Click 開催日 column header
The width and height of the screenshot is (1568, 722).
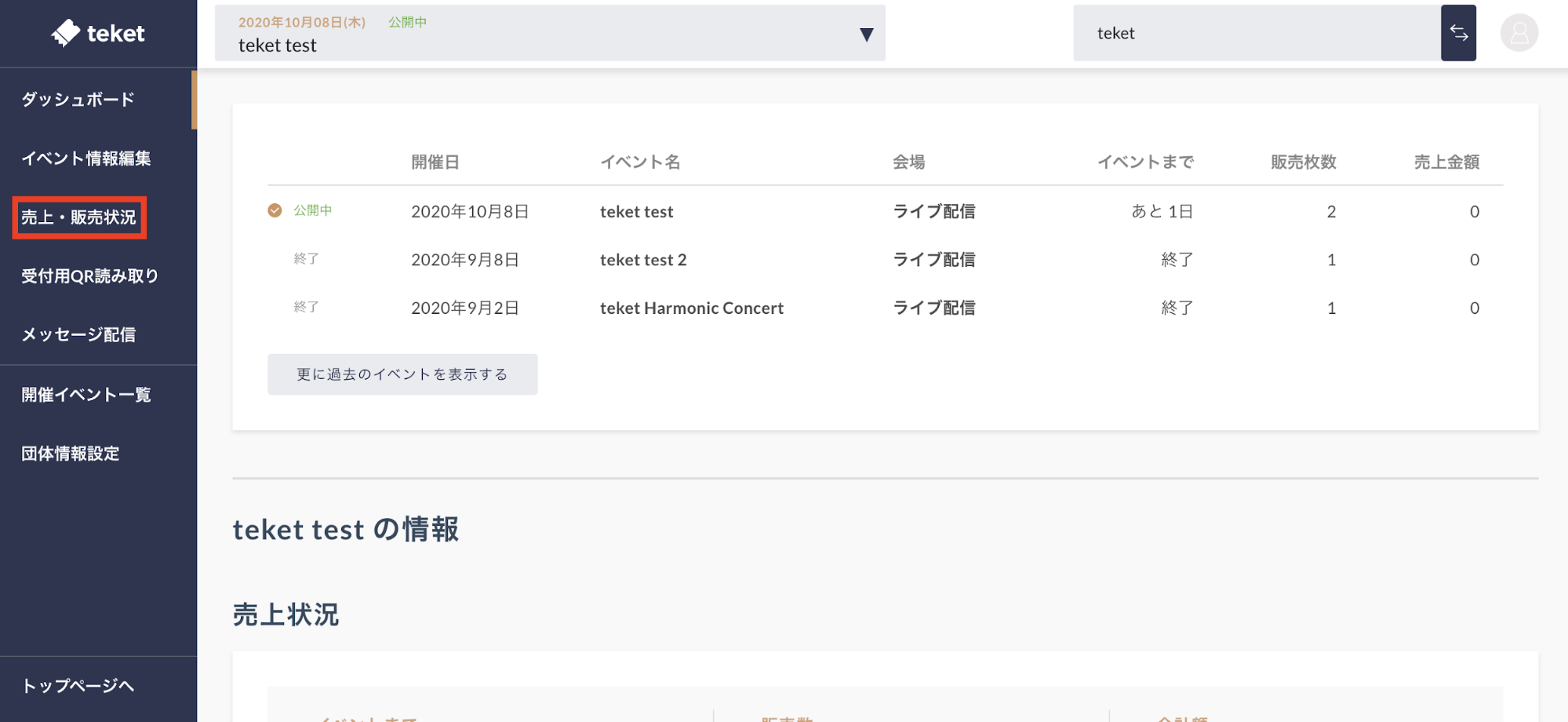[435, 162]
